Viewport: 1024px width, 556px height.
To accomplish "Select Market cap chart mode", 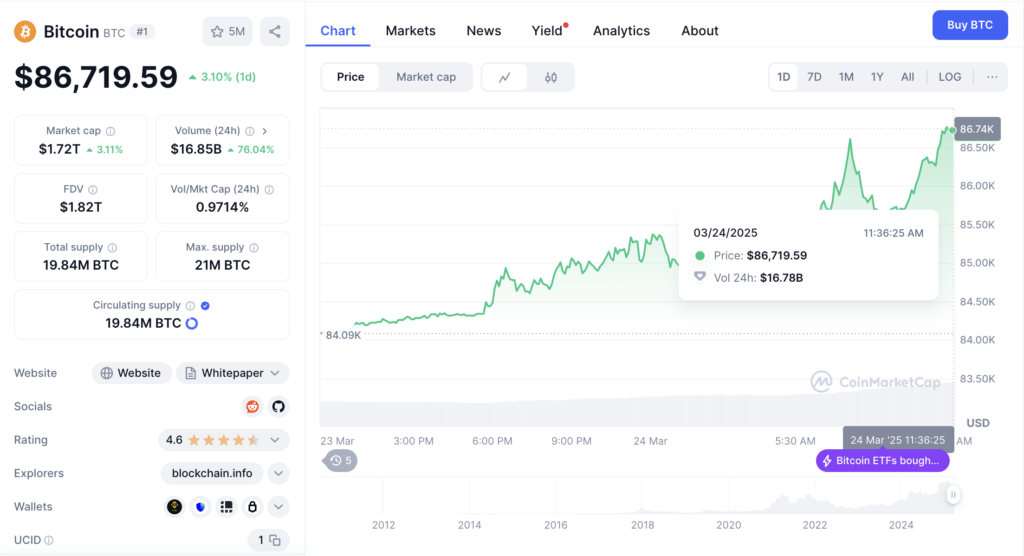I will (426, 77).
